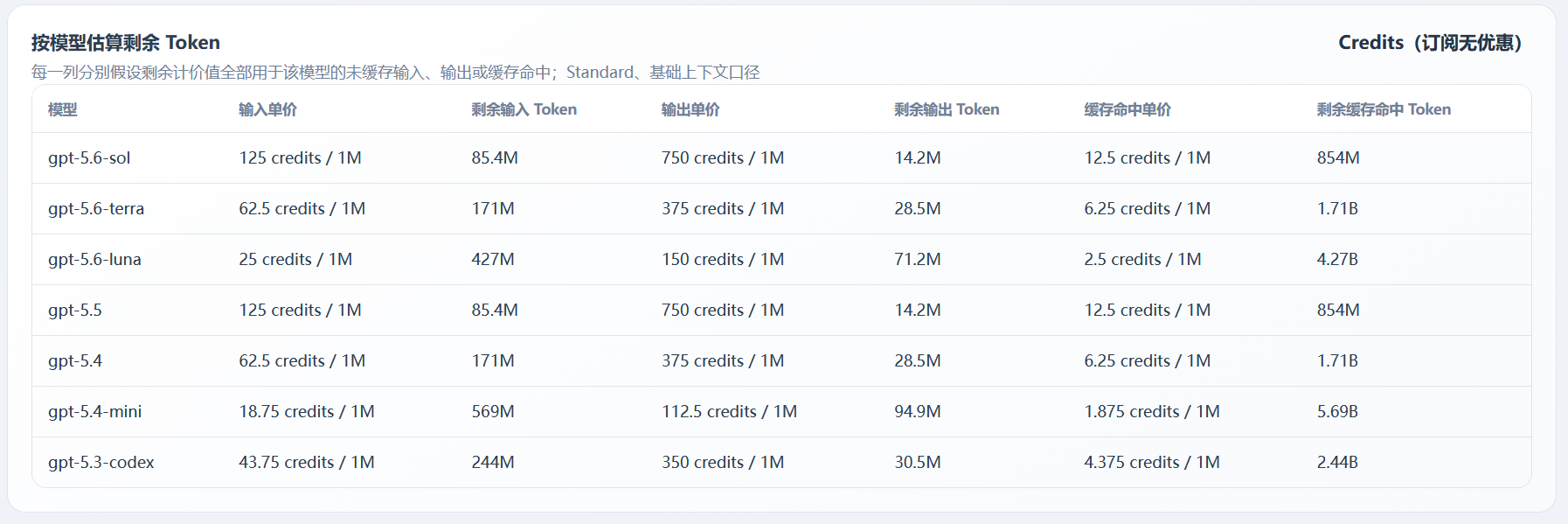Viewport: 1568px width, 524px height.
Task: Click 28.5M remaining output in gpt-5.6-terra row
Action: click(918, 209)
